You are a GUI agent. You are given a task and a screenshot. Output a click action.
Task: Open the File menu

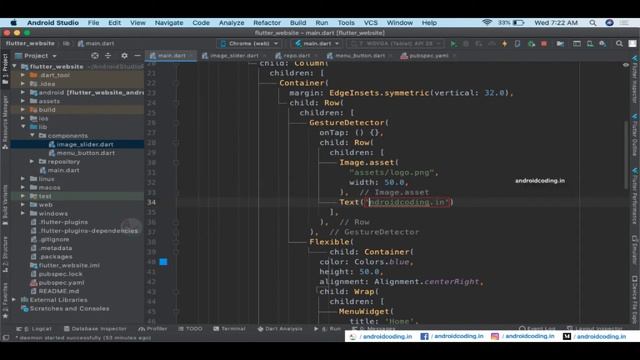93,23
